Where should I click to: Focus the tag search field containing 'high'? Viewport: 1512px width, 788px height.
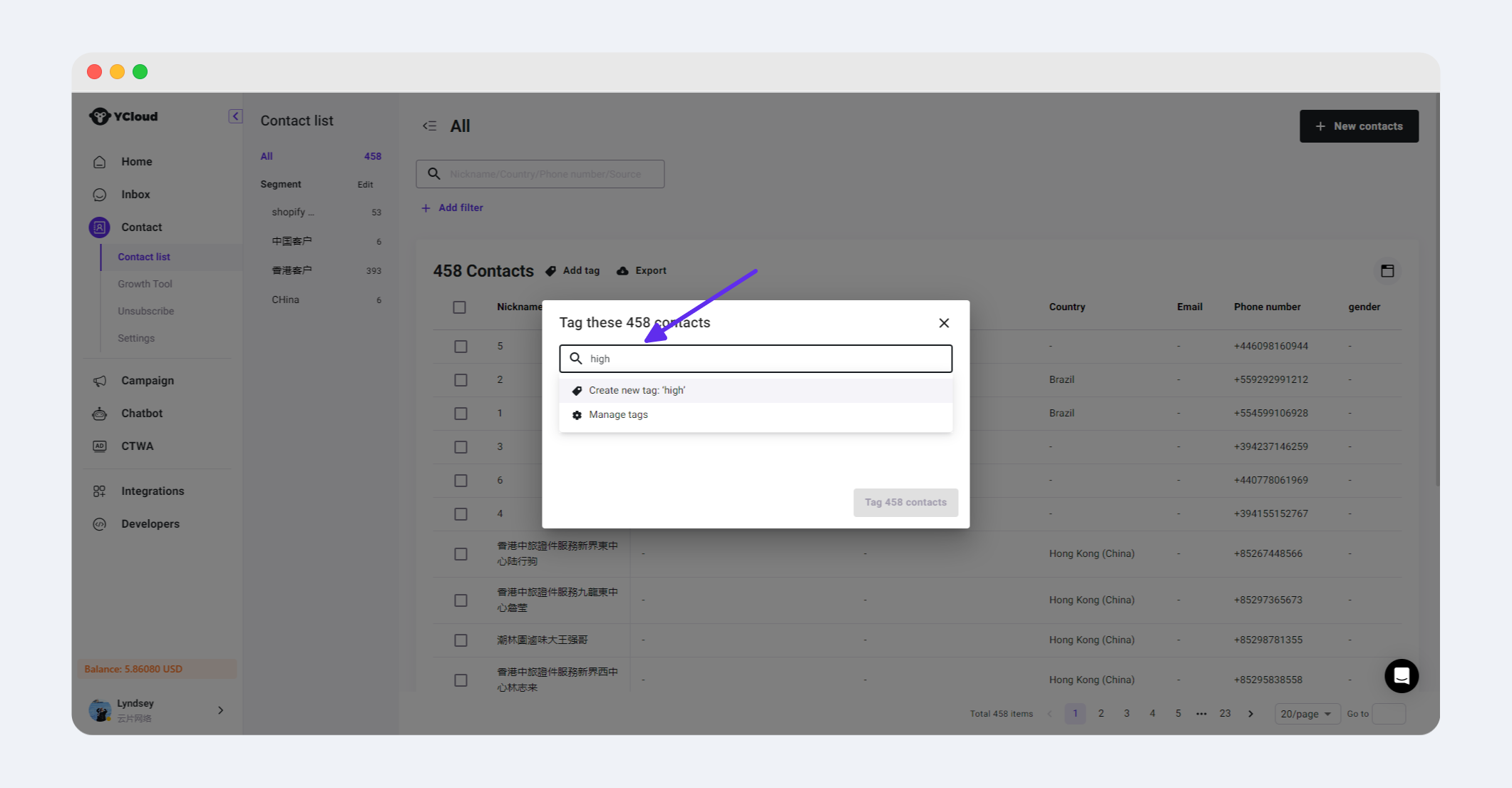(x=763, y=359)
